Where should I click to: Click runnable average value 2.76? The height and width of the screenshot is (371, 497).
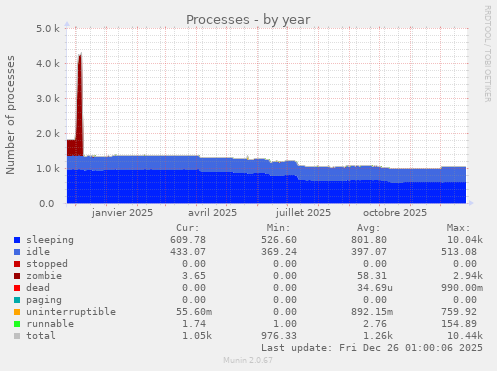[375, 324]
